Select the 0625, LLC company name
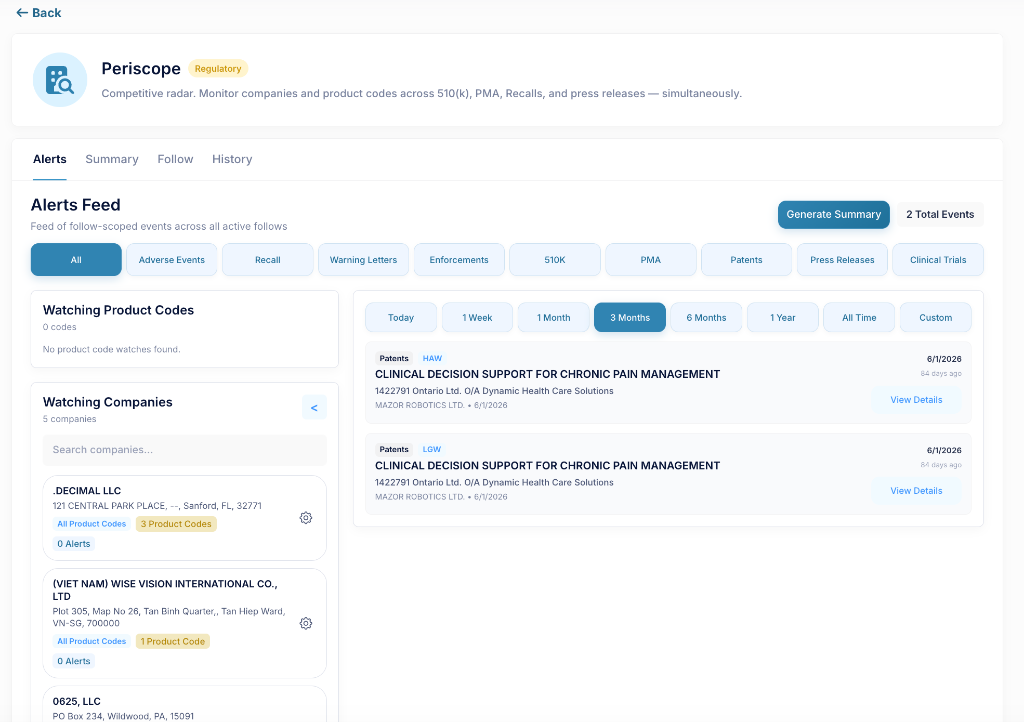1024x722 pixels. coord(76,702)
